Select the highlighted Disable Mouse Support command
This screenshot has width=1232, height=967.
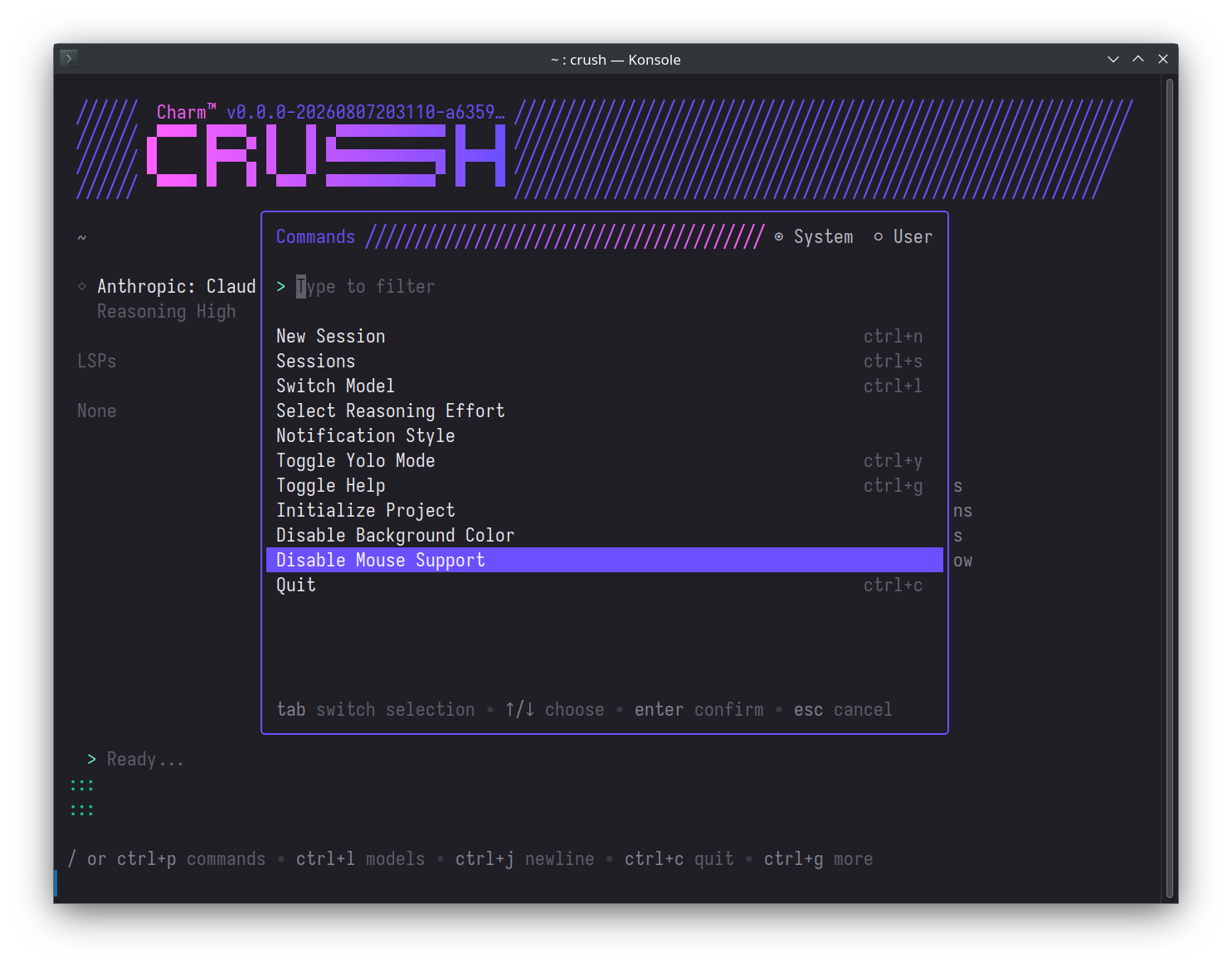pos(605,560)
